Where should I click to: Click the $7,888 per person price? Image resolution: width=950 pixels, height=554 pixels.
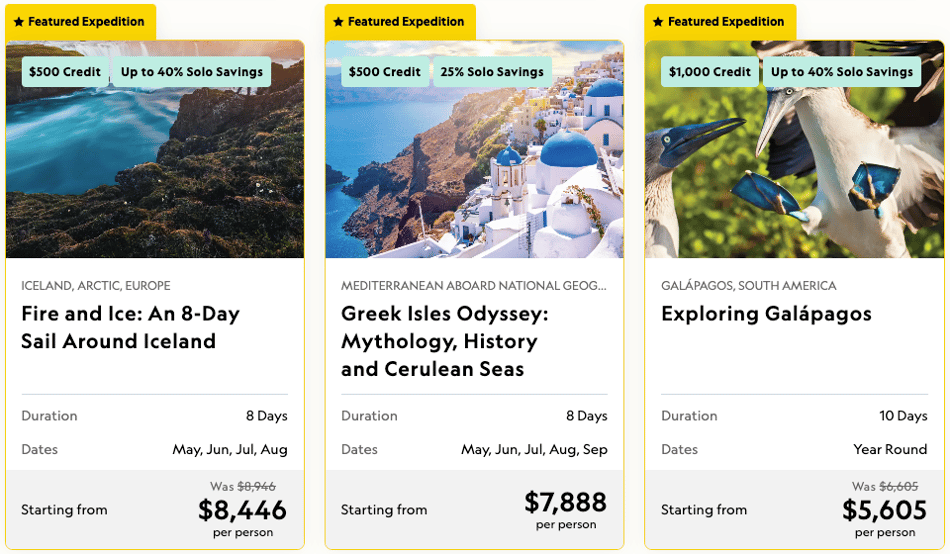565,502
